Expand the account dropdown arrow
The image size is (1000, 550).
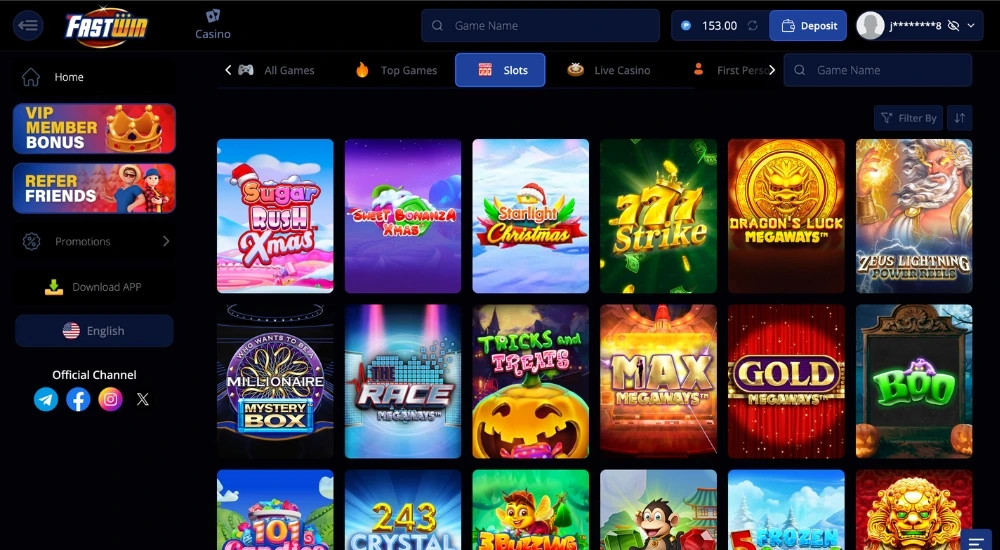click(971, 26)
